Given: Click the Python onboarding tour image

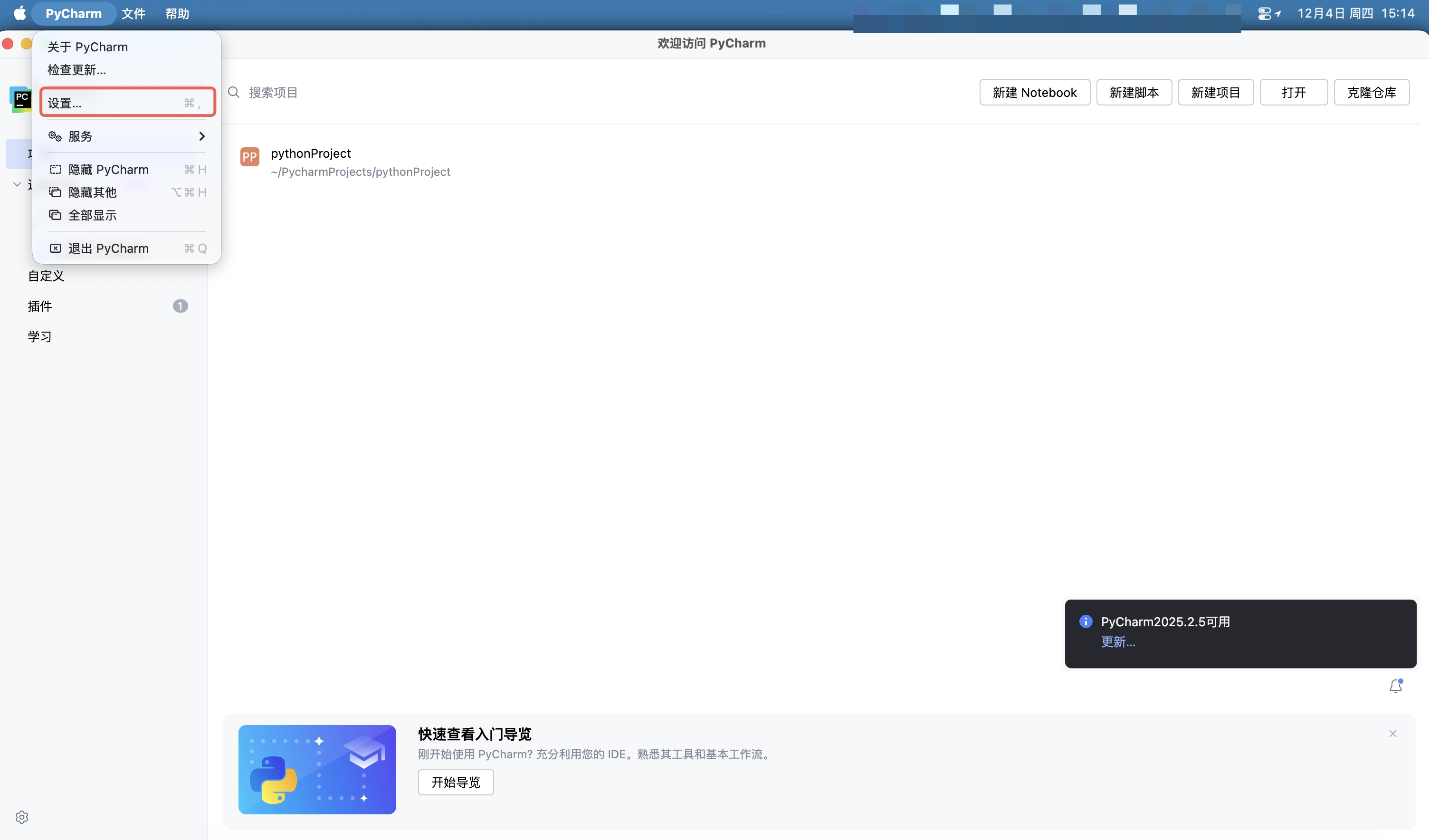Looking at the screenshot, I should [317, 769].
